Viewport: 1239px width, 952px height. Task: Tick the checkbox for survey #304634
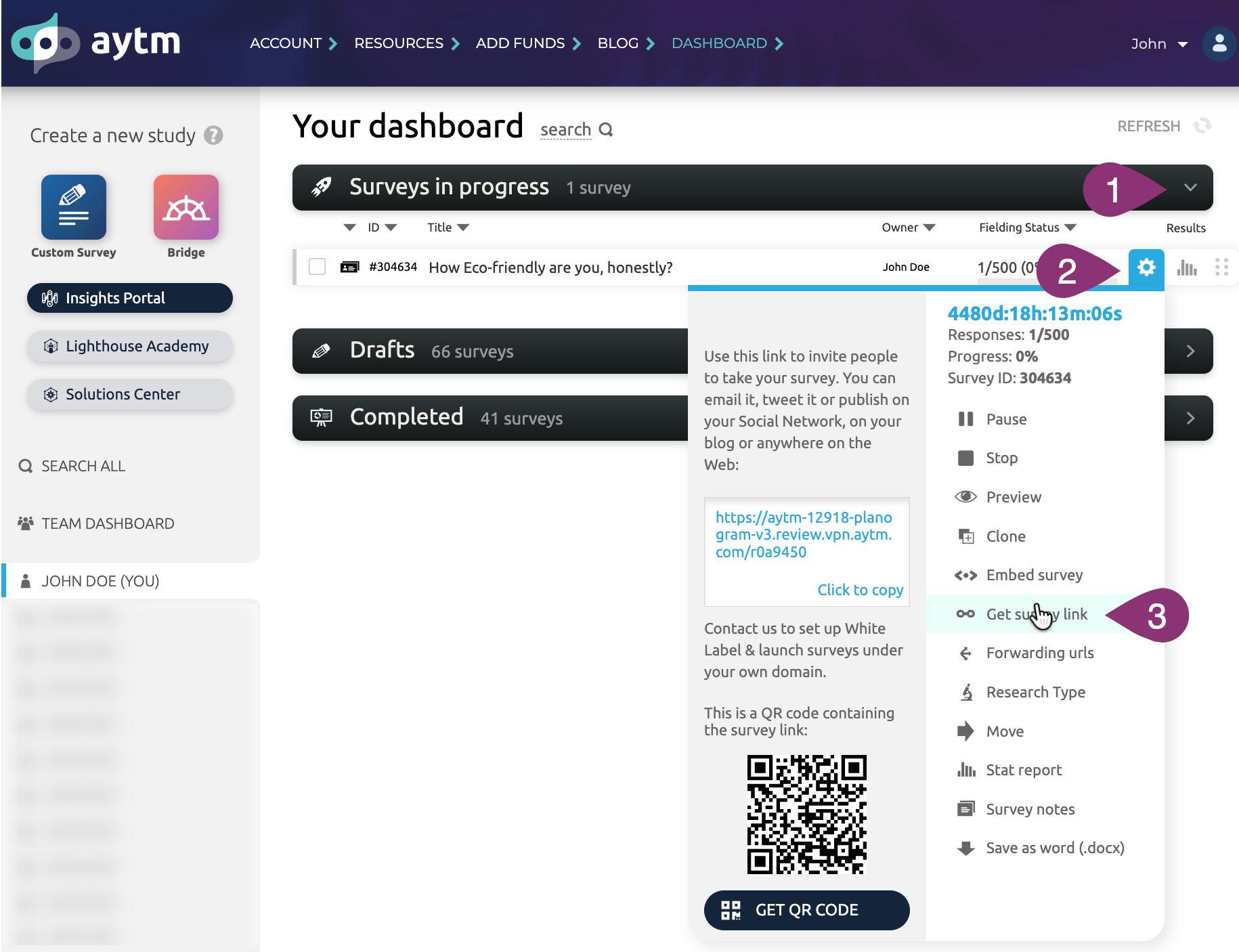(317, 267)
